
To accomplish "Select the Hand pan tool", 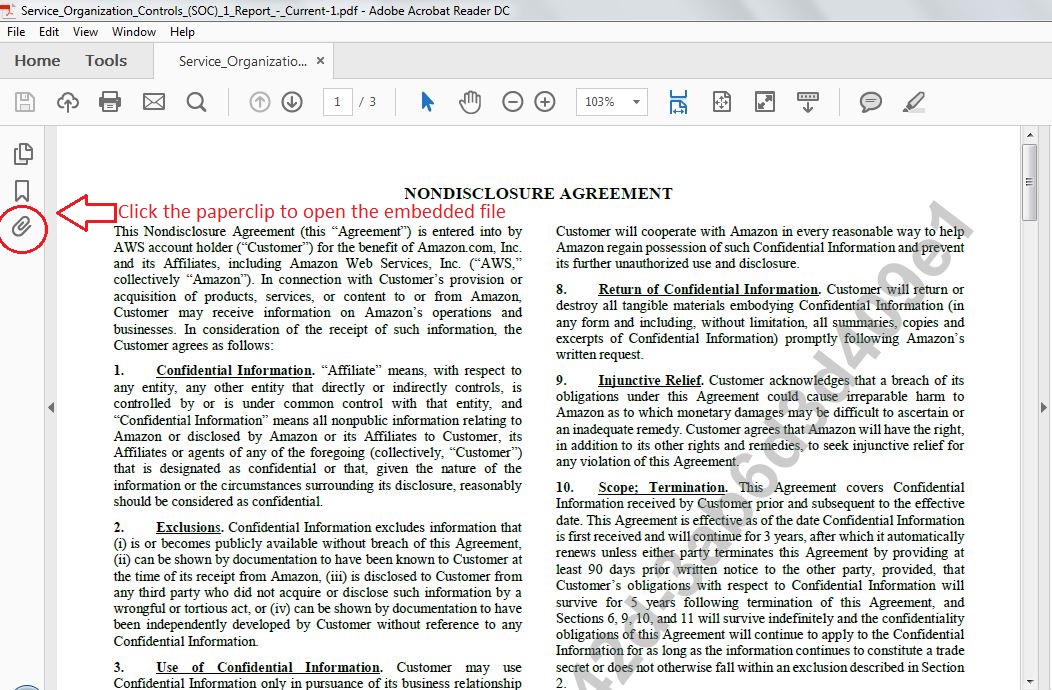I will point(470,102).
